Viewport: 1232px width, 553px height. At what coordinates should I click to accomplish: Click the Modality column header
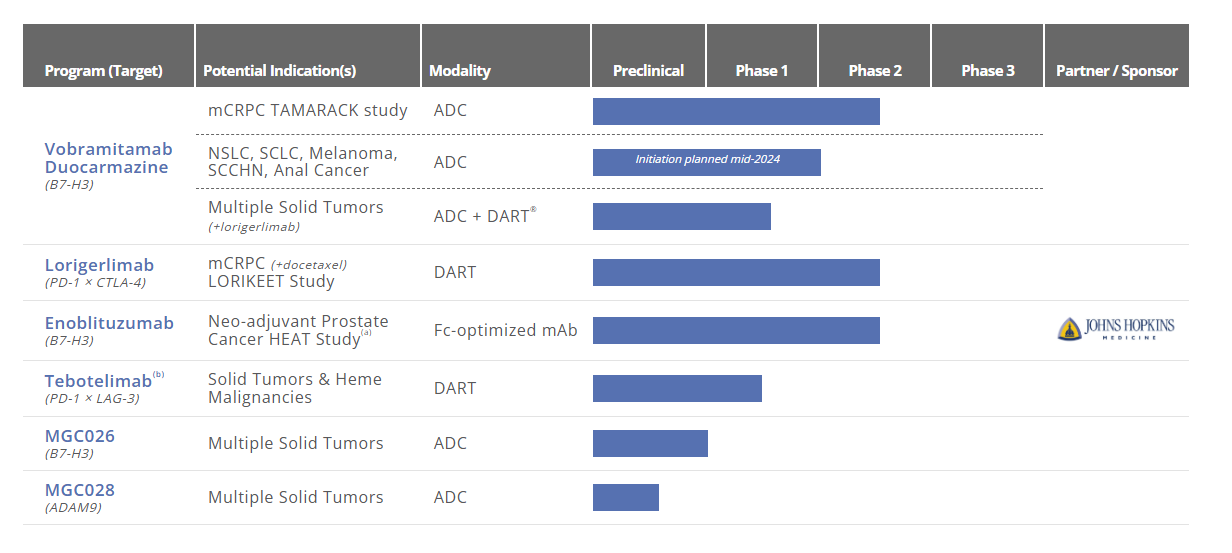click(460, 71)
